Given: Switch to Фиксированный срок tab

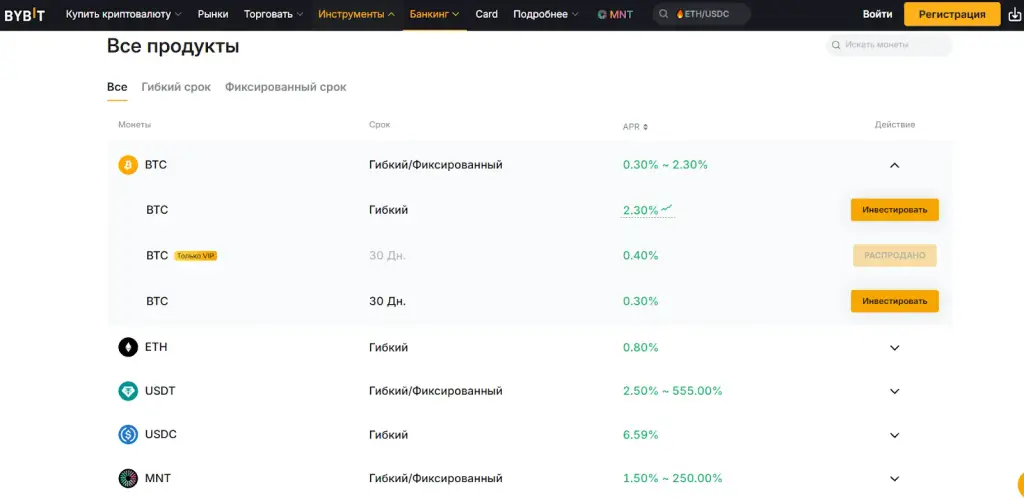Looking at the screenshot, I should point(285,87).
